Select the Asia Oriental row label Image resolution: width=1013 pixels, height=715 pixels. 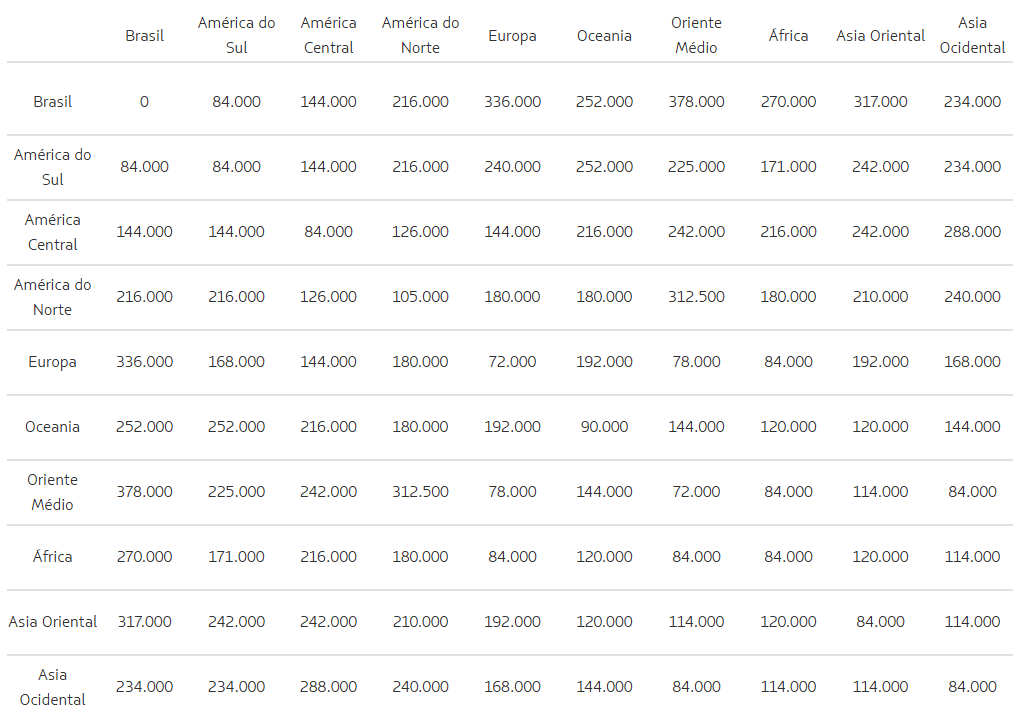click(x=52, y=622)
